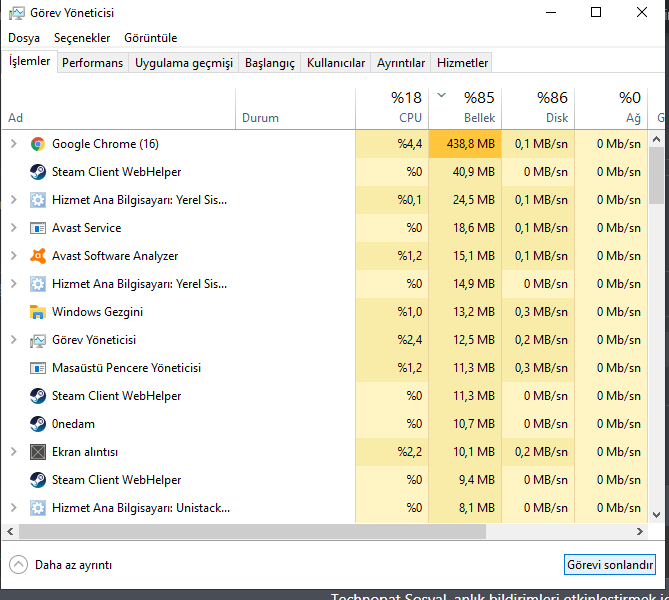The width and height of the screenshot is (669, 600).
Task: Click the vertical scrollbar up arrow
Action: [x=657, y=139]
